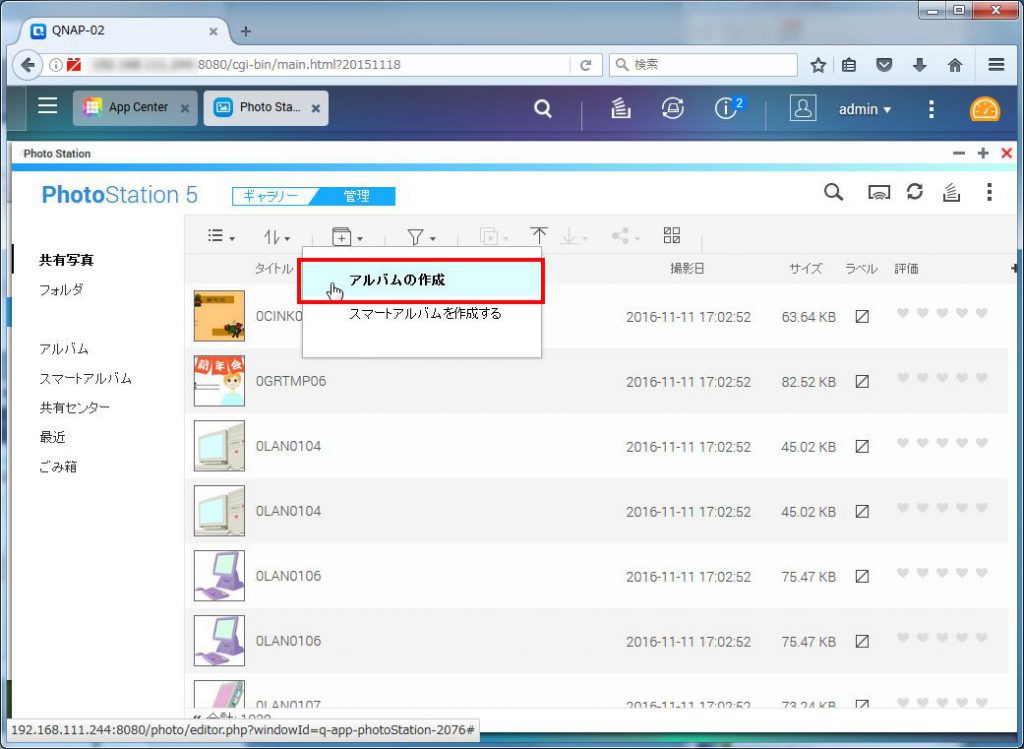Set first heart rating on 0GRTMP06 row
The image size is (1024, 749).
[903, 377]
